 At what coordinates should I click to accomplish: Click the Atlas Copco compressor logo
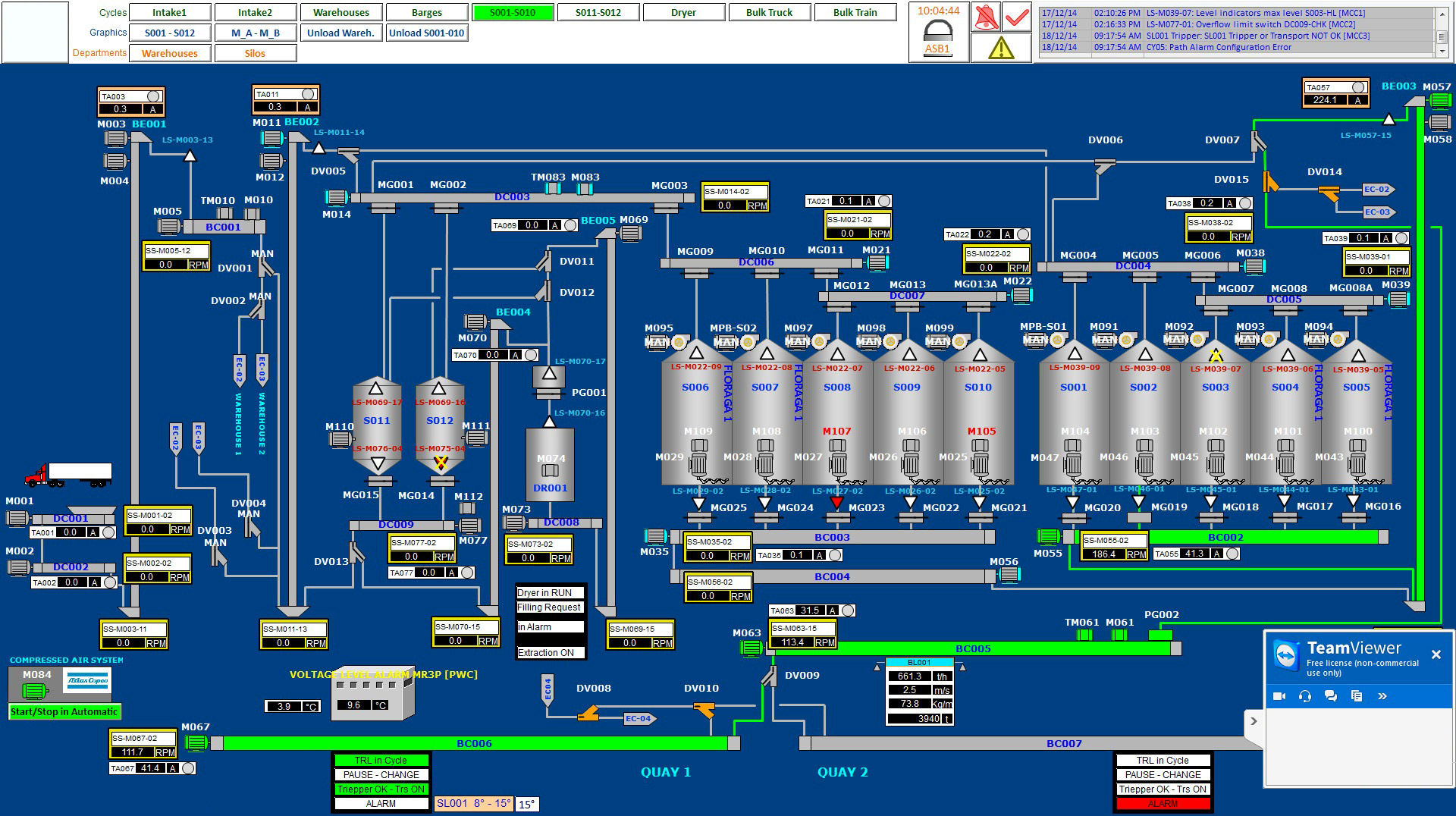click(x=87, y=680)
